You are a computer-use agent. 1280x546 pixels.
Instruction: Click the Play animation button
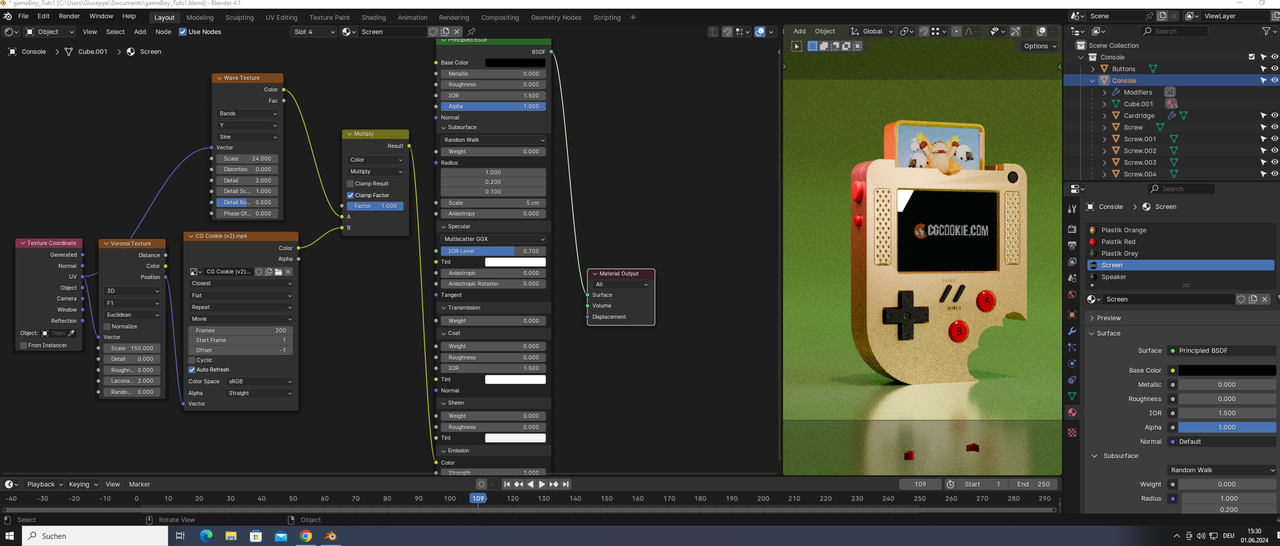tap(542, 484)
